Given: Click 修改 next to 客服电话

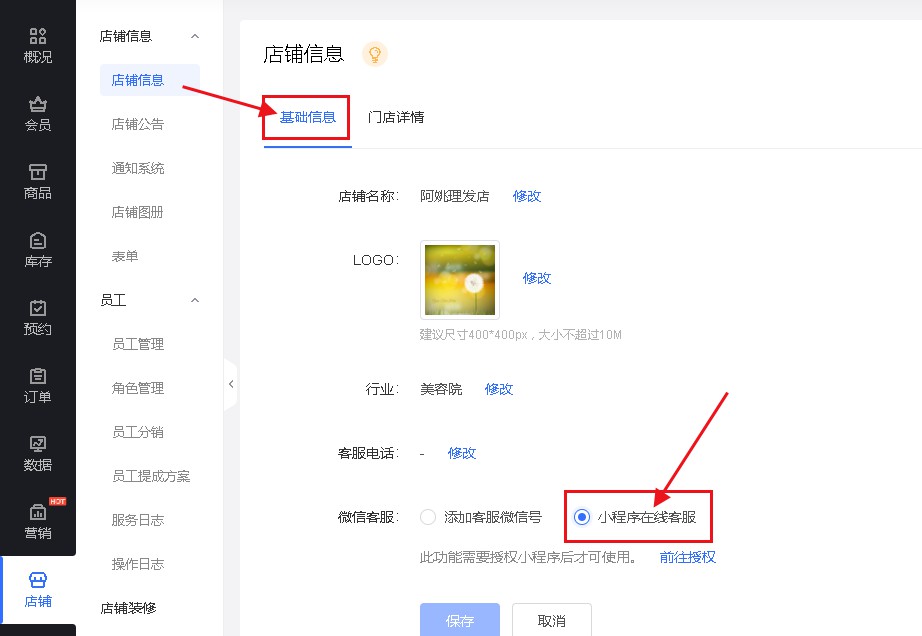Looking at the screenshot, I should 462,453.
